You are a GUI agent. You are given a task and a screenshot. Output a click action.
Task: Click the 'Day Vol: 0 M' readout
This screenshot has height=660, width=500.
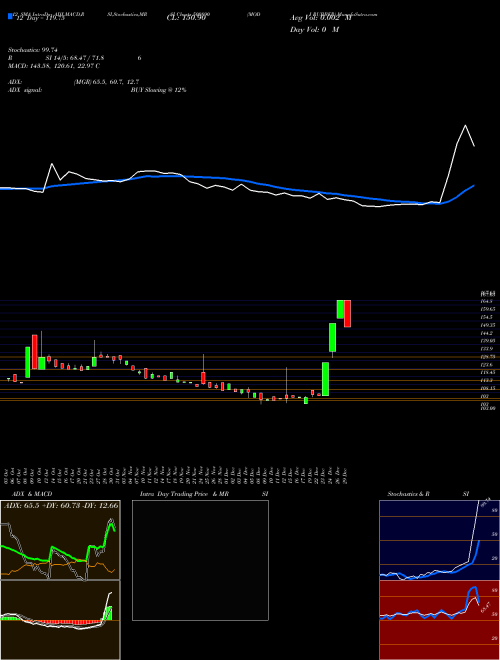314,30
